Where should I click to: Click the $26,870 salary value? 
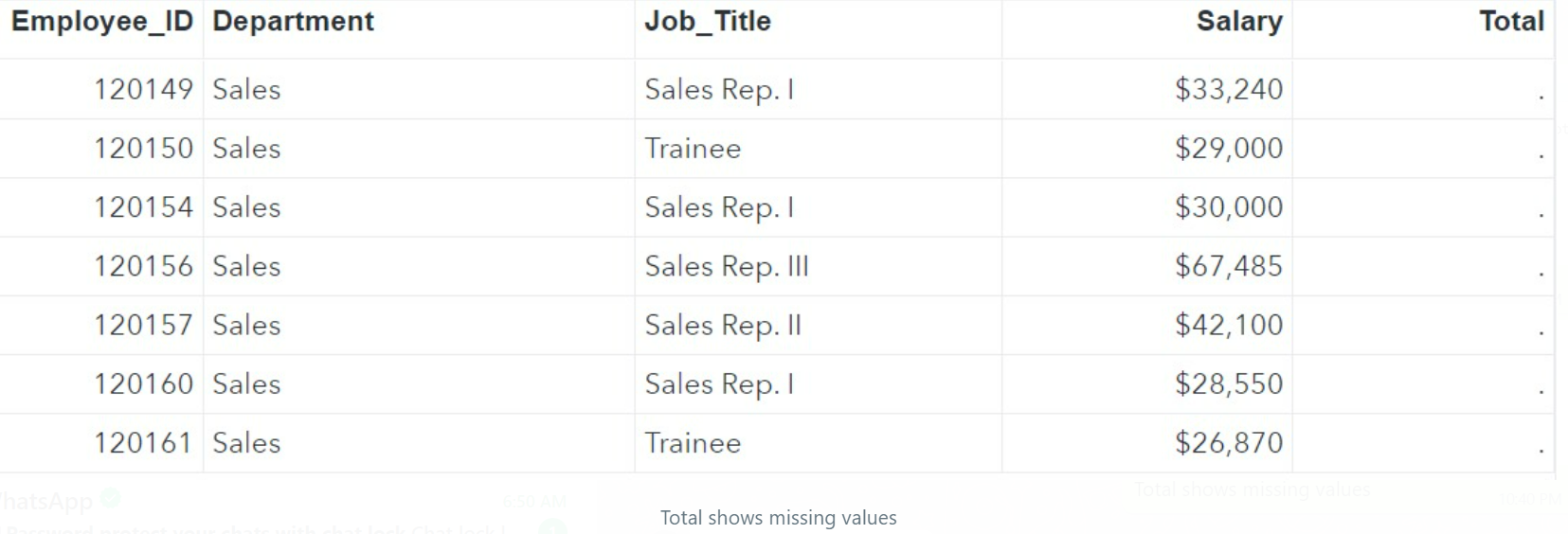tap(1228, 443)
